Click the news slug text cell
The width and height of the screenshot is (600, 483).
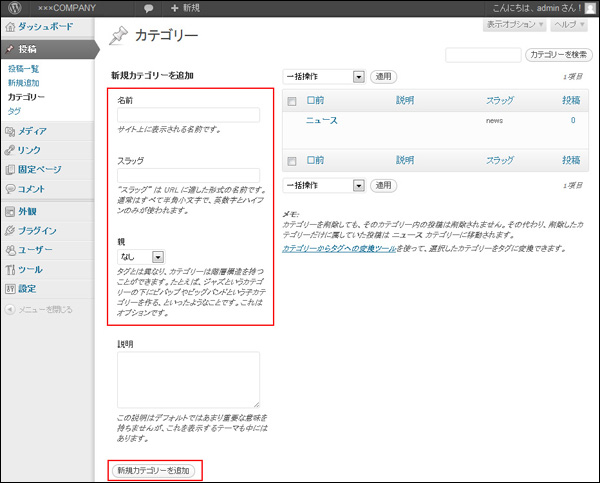(494, 121)
